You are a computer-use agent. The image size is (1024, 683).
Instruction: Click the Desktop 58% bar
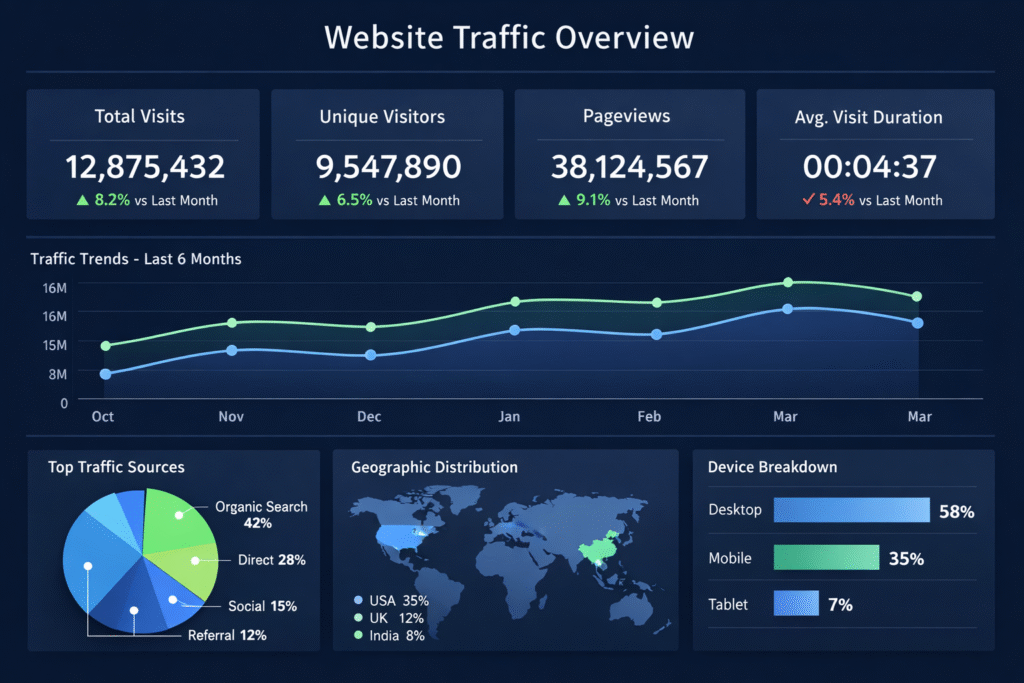852,510
